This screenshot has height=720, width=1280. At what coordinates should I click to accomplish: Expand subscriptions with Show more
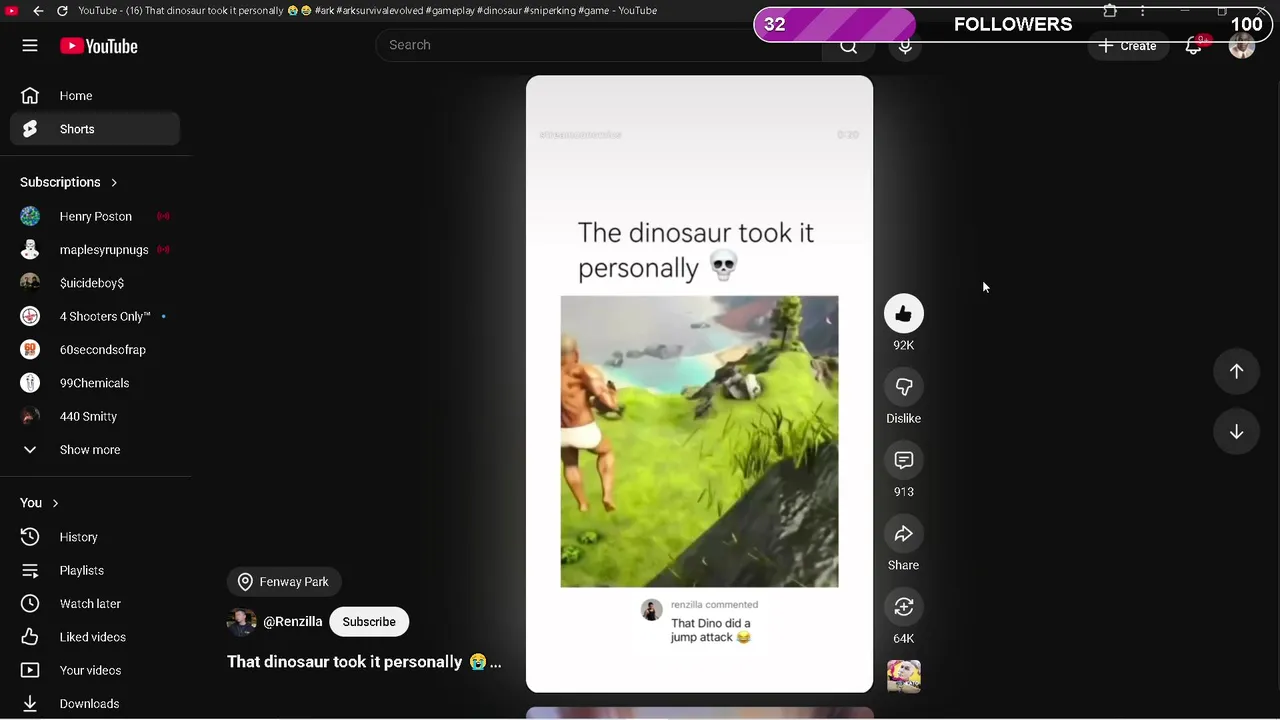[95, 450]
